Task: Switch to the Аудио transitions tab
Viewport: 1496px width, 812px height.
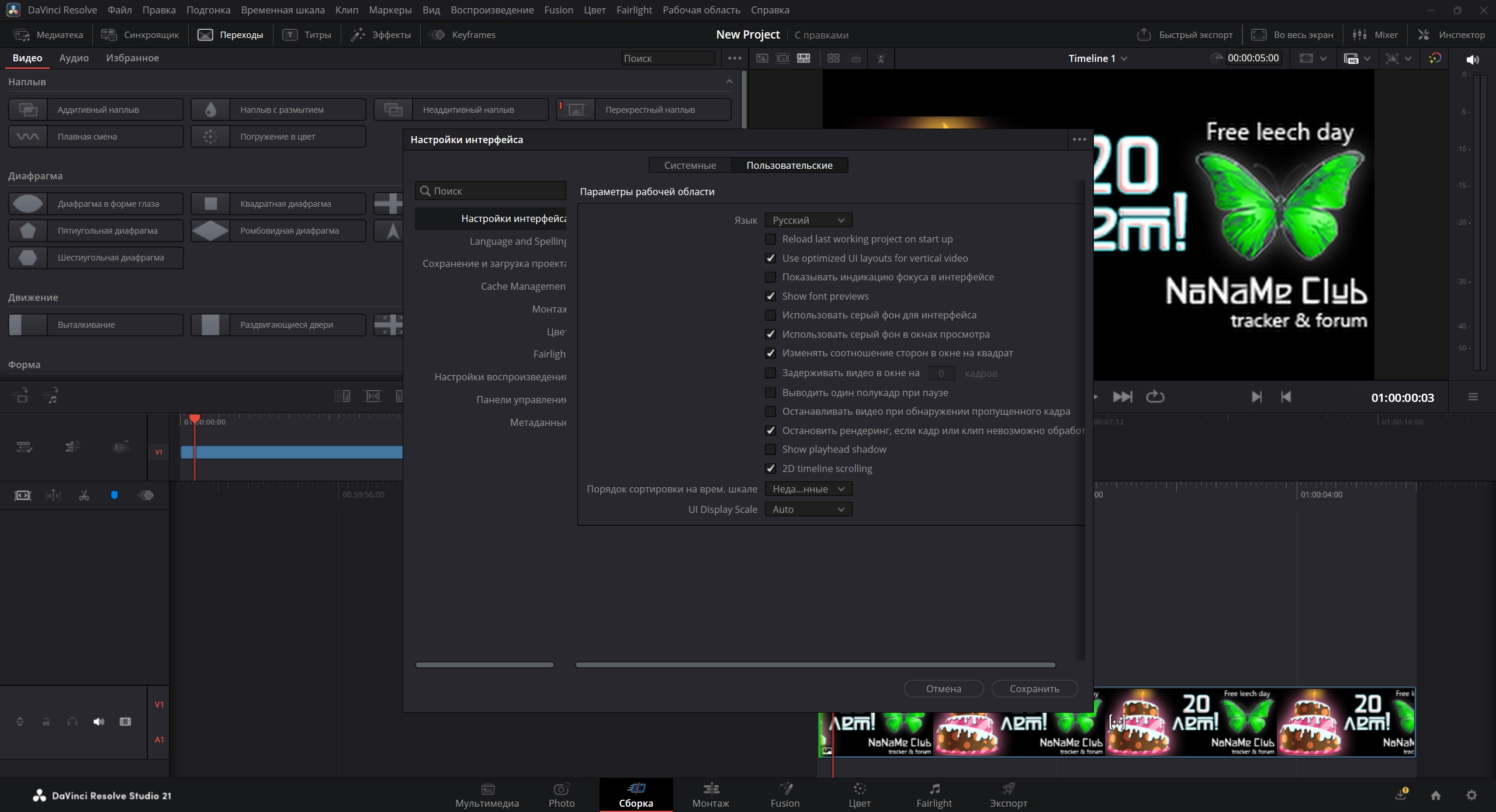Action: tap(74, 58)
